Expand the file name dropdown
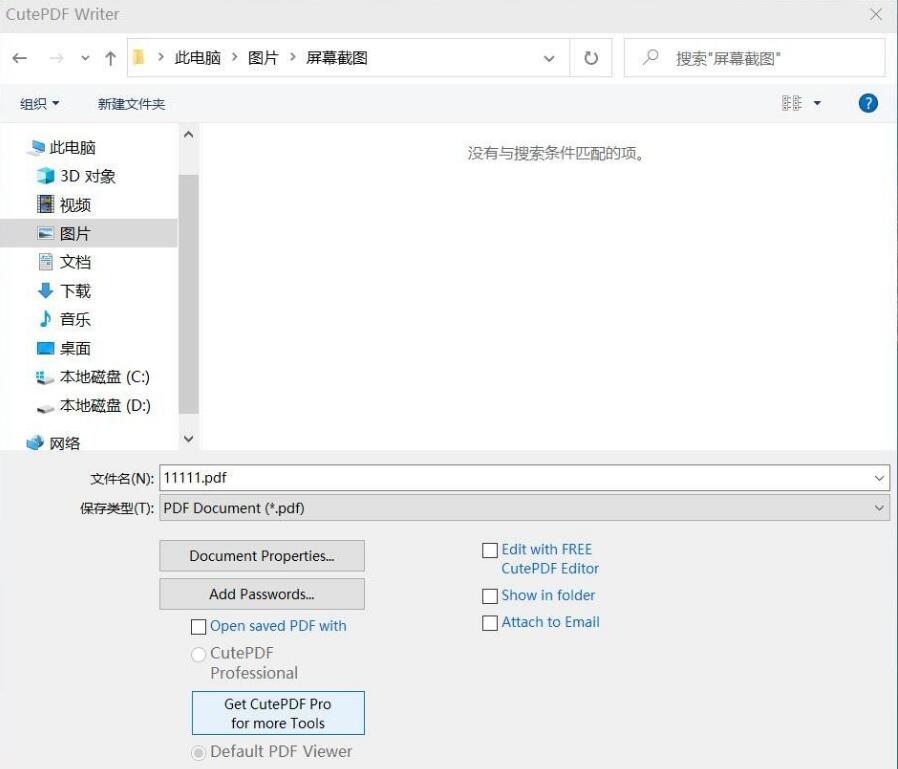 [879, 478]
